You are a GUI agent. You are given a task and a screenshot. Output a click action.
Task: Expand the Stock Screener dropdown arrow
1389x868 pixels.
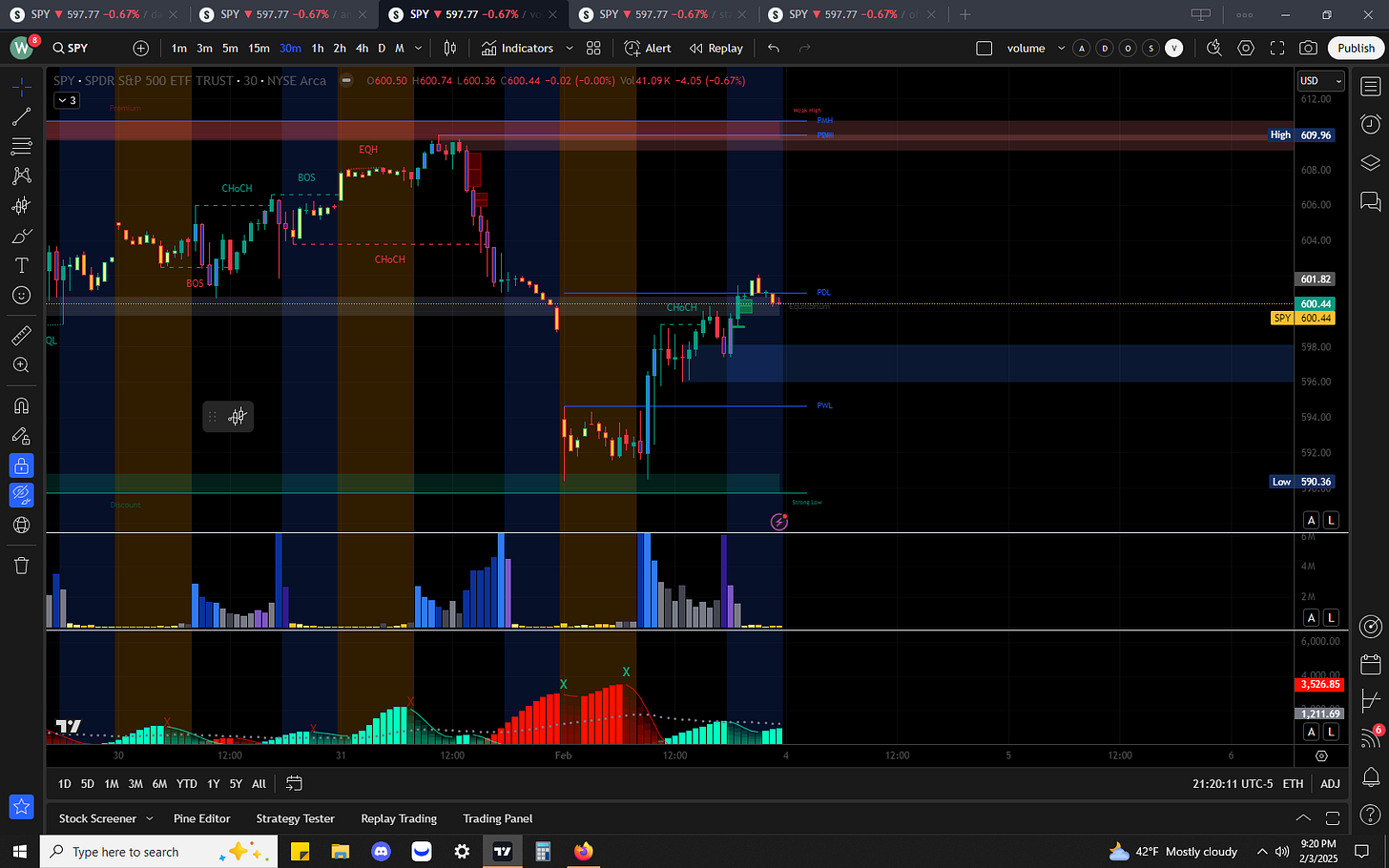[x=148, y=818]
